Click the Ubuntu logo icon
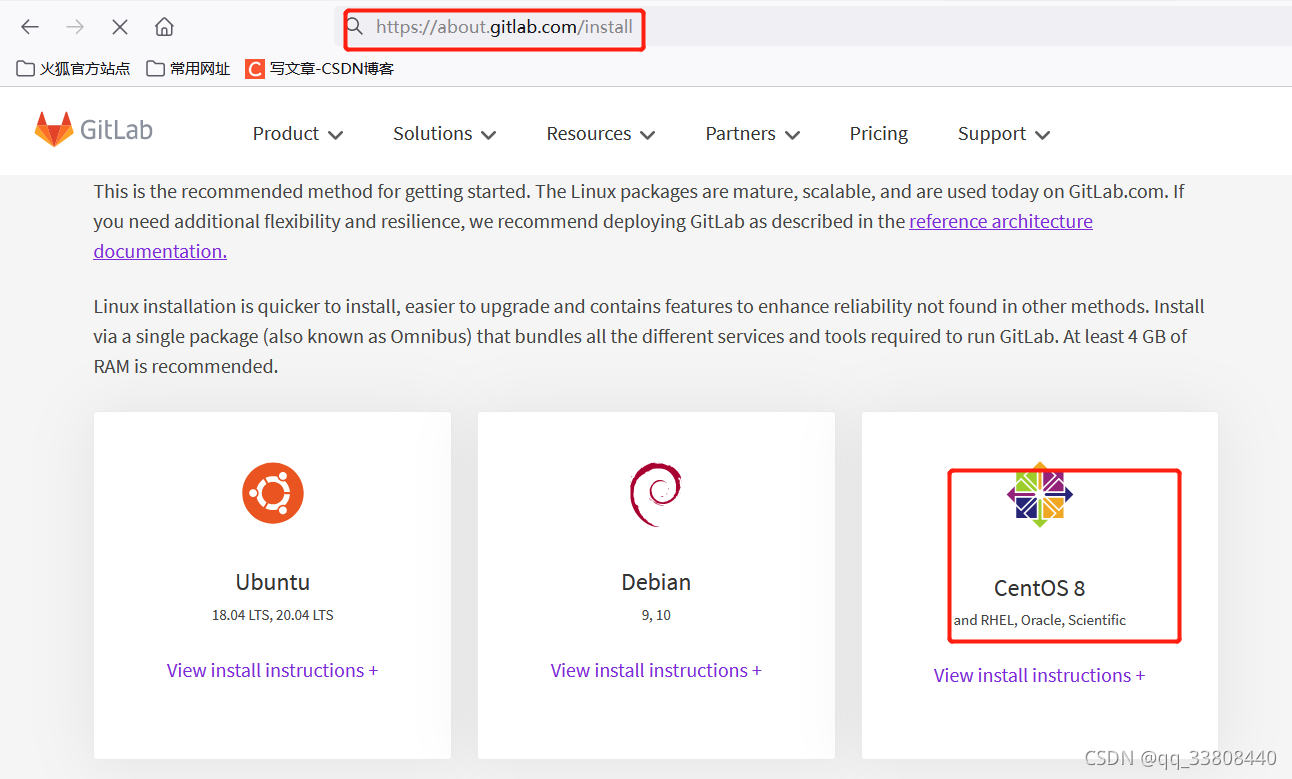 (272, 493)
